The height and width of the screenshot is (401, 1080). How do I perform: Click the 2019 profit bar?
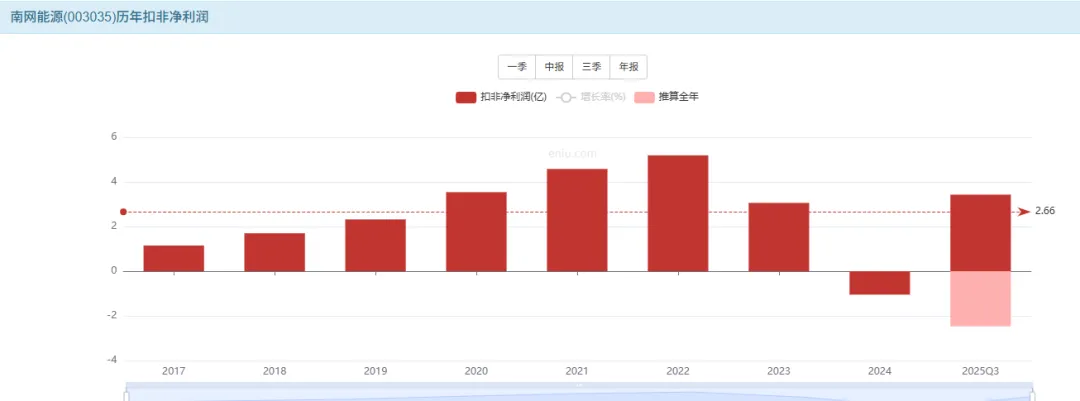(375, 245)
